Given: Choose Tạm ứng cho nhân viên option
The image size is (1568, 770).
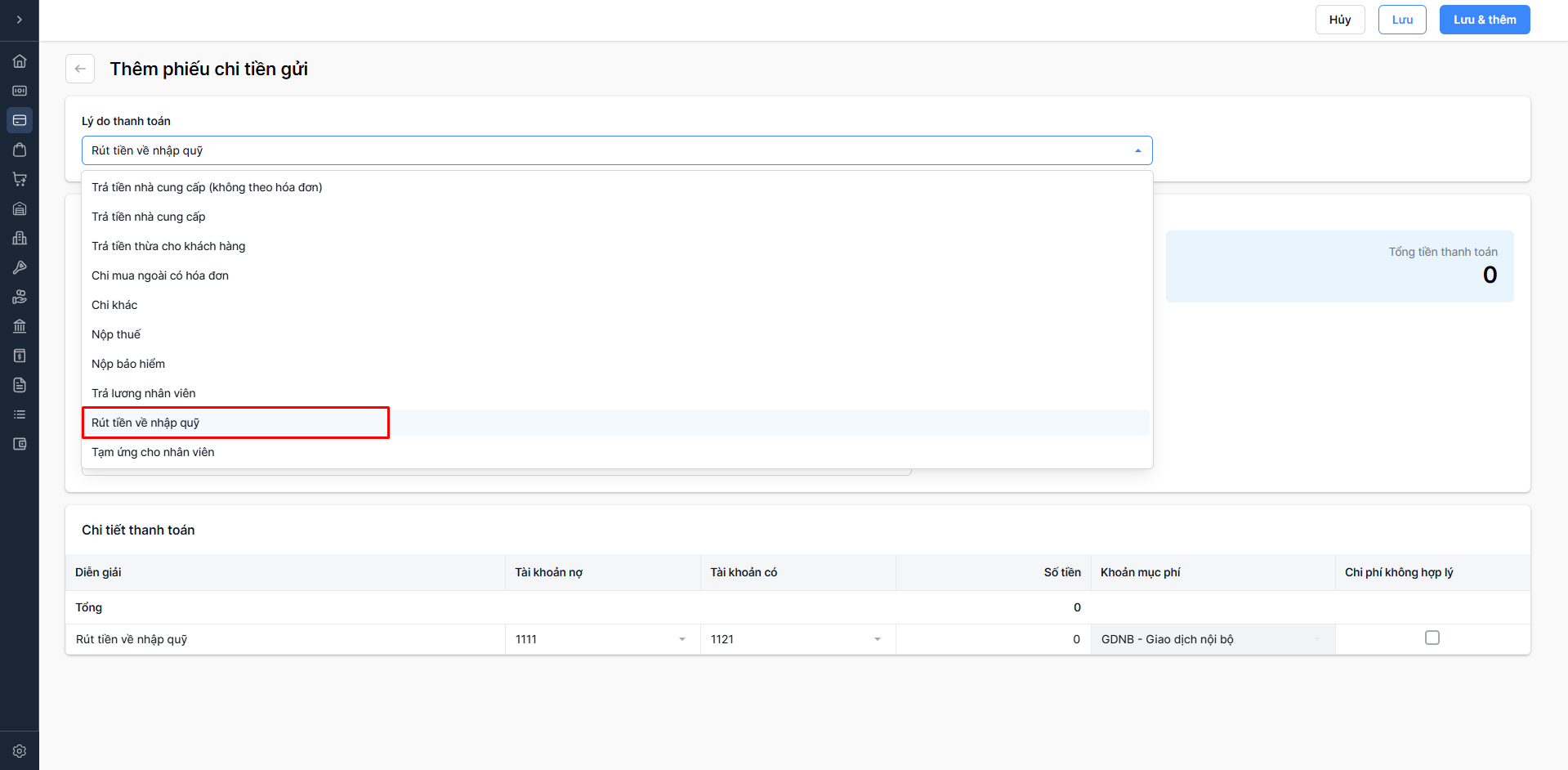Looking at the screenshot, I should pyautogui.click(x=153, y=452).
